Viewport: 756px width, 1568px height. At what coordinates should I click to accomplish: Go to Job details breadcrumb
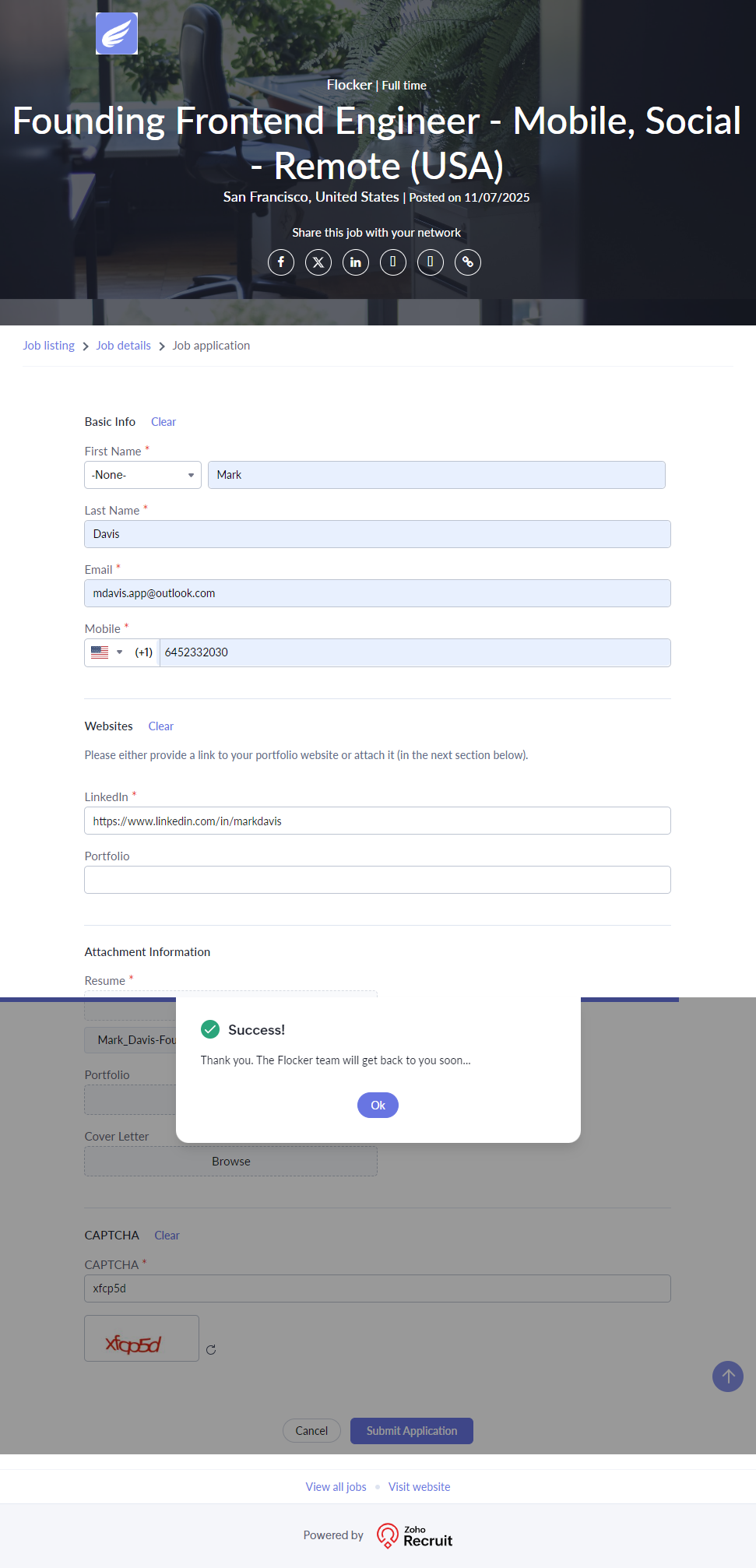pos(123,346)
